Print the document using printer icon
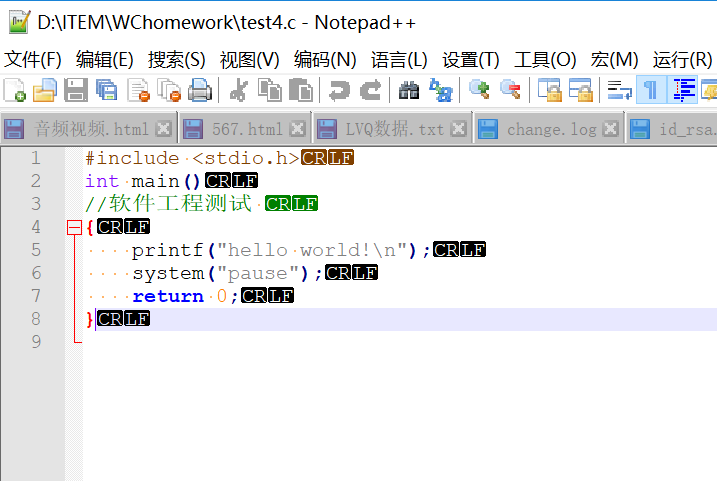 (200, 90)
